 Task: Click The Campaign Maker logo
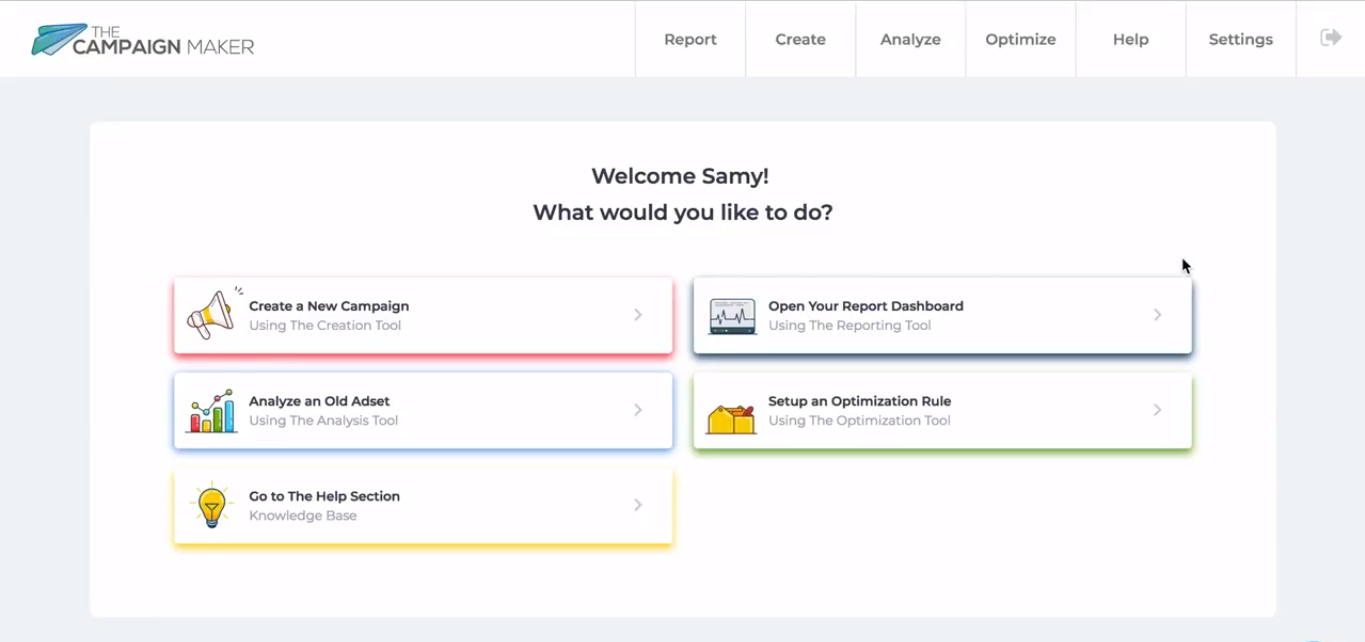143,39
